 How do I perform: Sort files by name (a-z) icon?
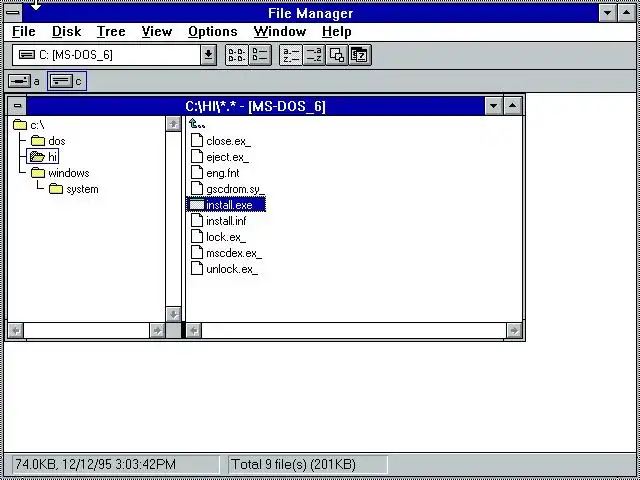click(291, 55)
